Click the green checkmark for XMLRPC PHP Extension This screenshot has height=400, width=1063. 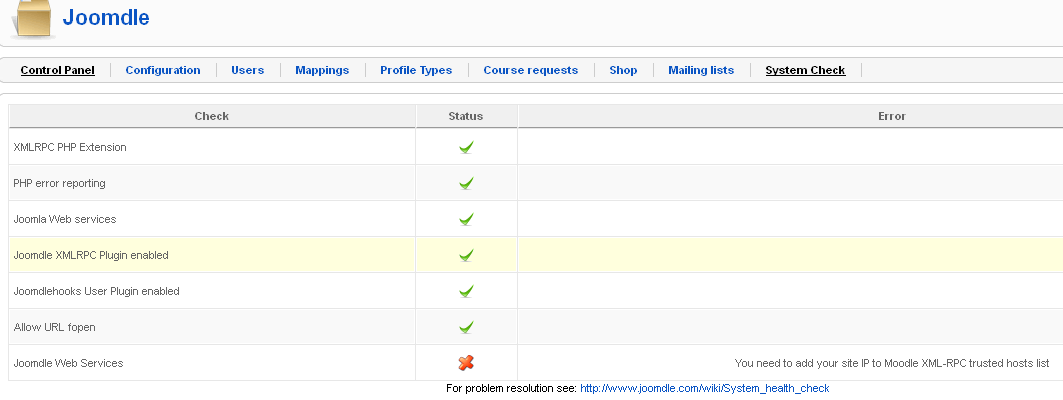(466, 147)
